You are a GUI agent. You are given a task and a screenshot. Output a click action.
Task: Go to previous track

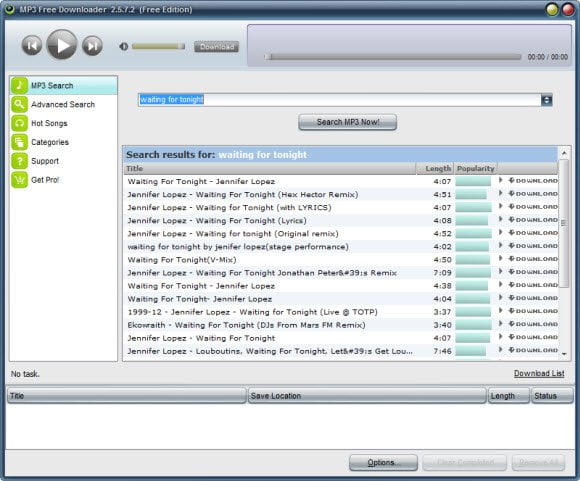(32, 46)
